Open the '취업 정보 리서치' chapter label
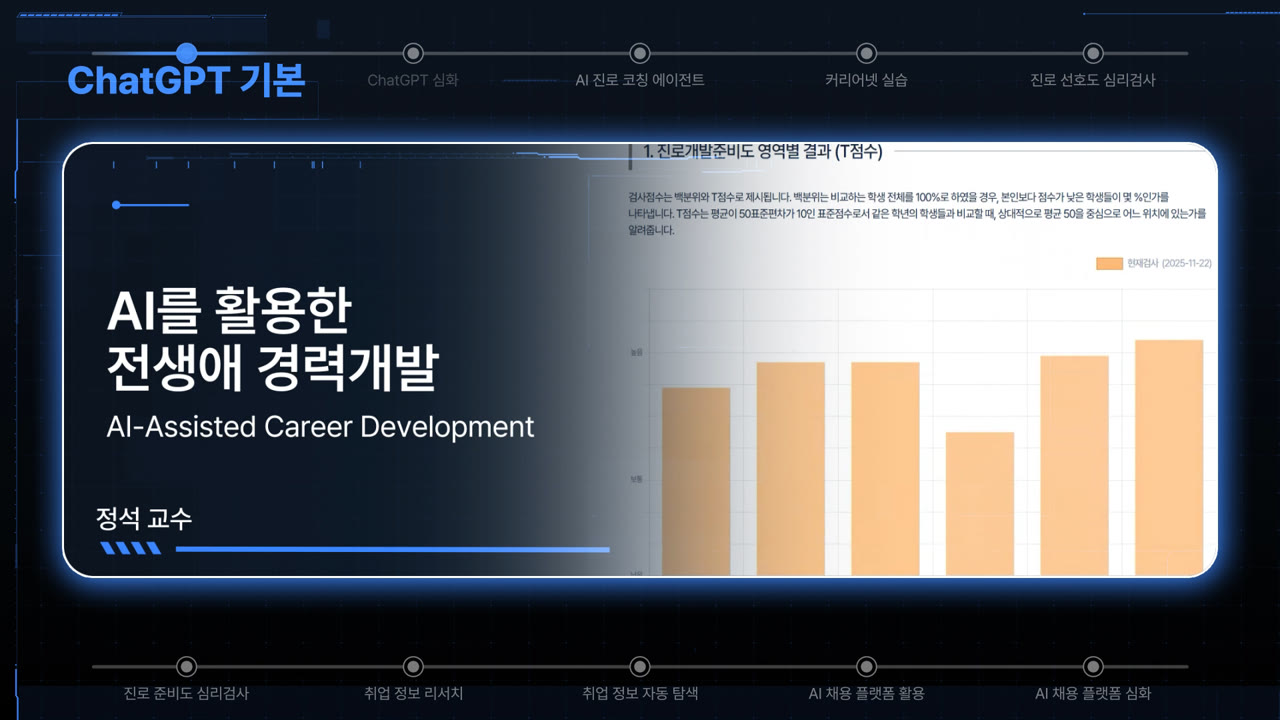Screen dimensions: 1280x720 (413, 693)
